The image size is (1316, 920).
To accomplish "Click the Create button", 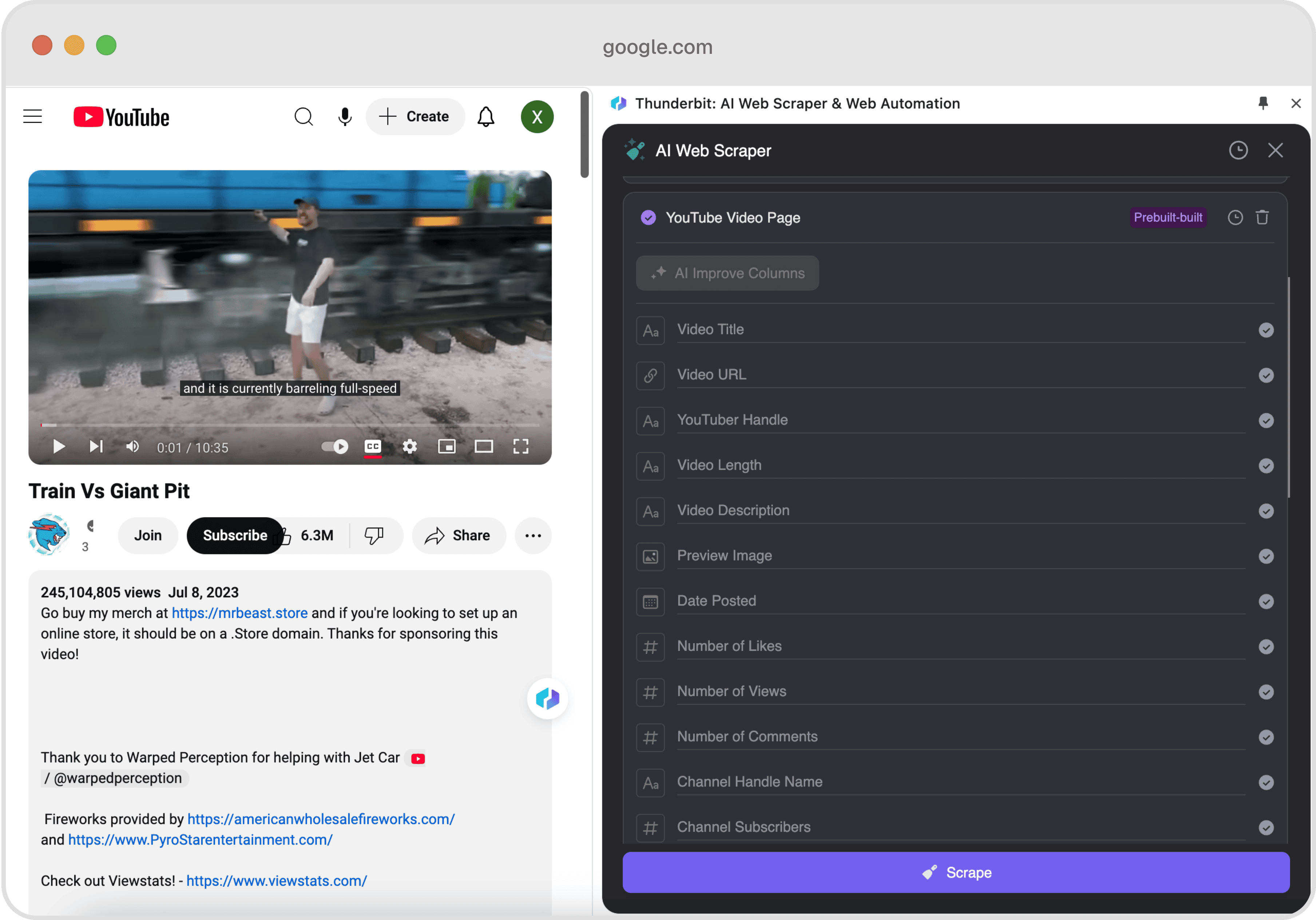I will [415, 116].
